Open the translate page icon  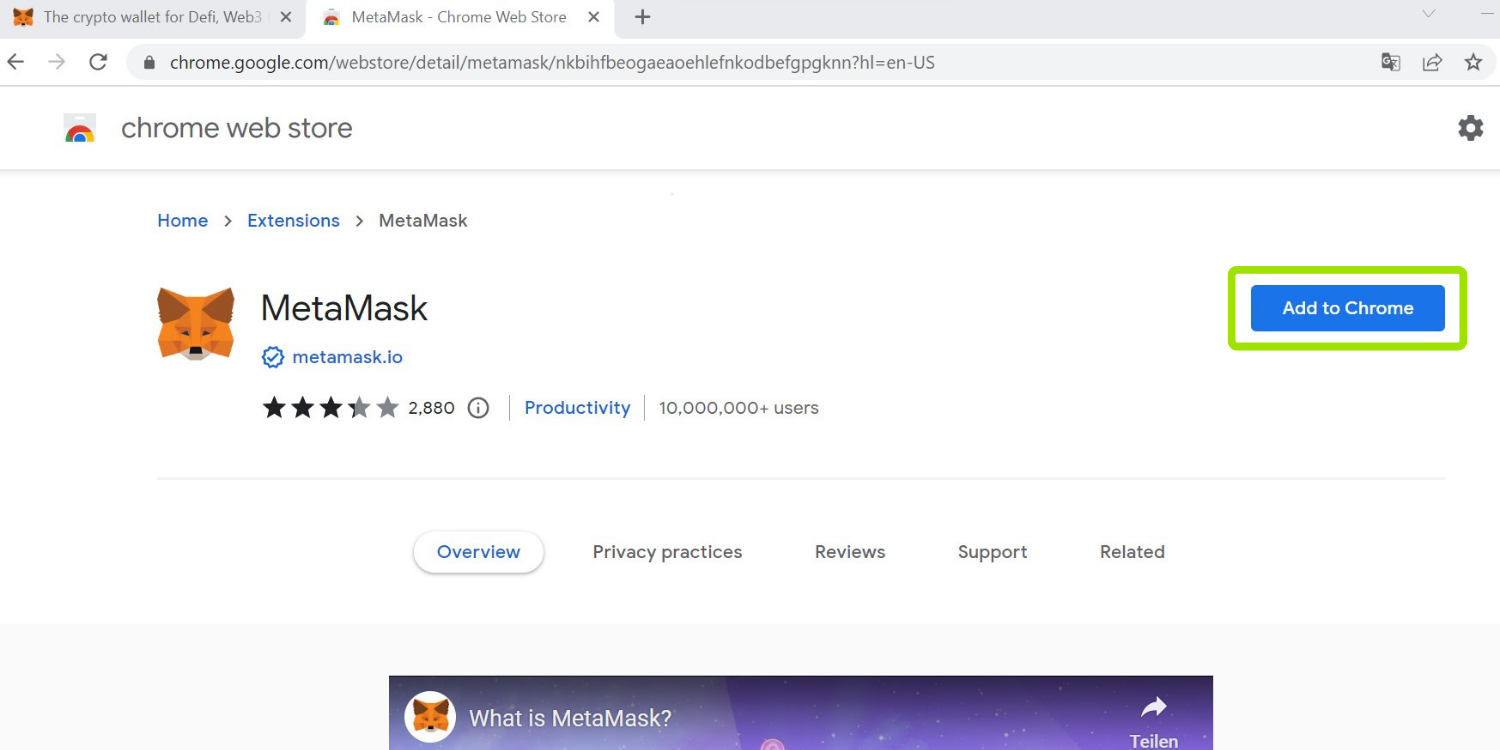point(1391,62)
